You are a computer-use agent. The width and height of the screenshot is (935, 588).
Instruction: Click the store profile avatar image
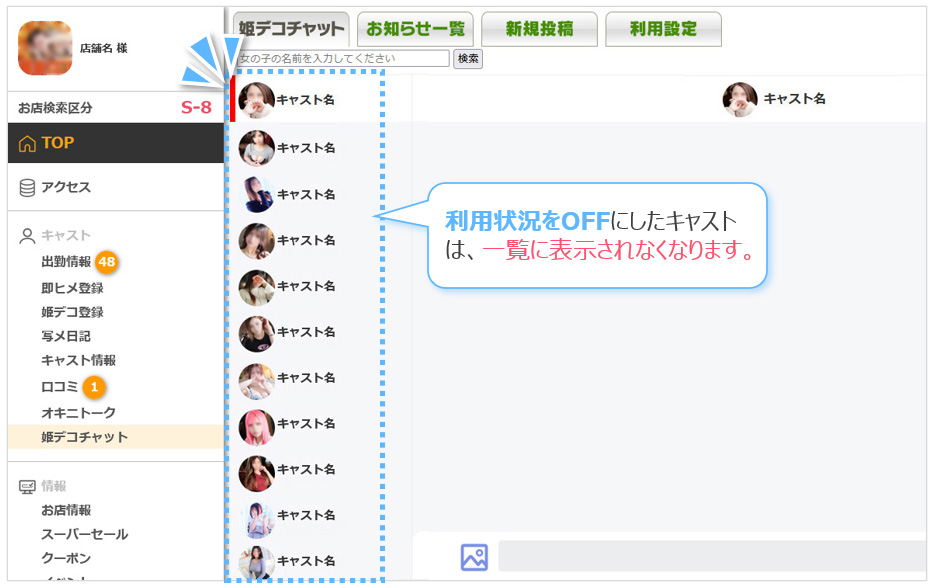(45, 48)
